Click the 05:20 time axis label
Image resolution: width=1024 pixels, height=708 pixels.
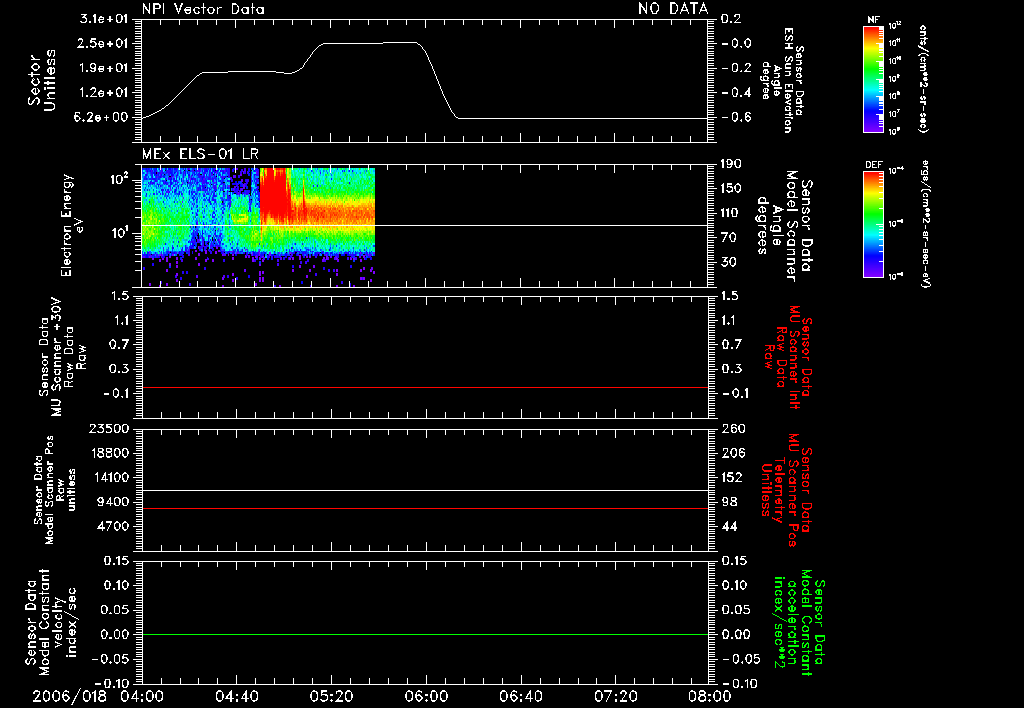pyautogui.click(x=331, y=696)
